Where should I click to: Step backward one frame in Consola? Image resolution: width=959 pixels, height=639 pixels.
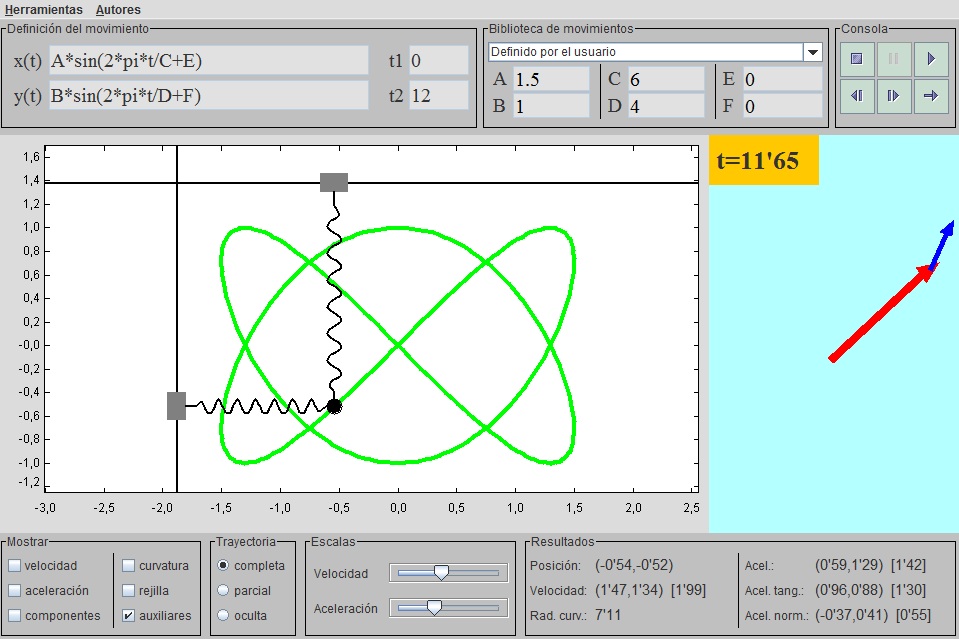coord(856,96)
